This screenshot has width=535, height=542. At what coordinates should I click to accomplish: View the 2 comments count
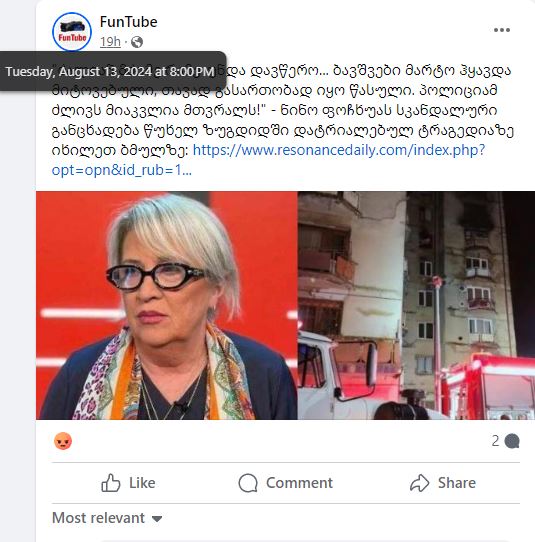click(x=496, y=441)
